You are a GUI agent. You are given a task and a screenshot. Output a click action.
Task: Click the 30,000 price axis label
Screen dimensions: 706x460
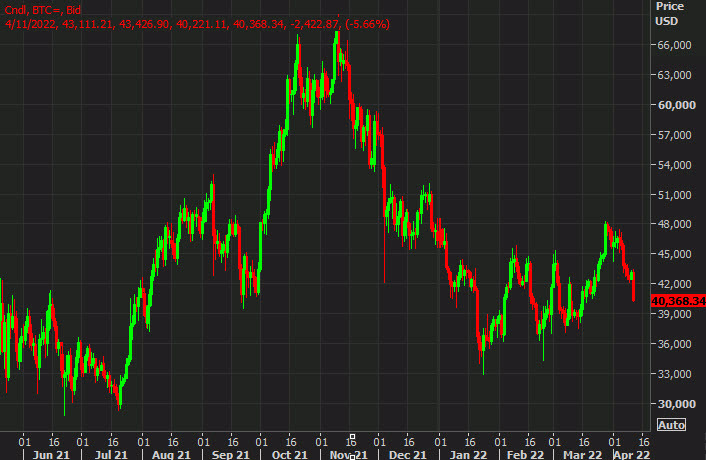click(675, 404)
